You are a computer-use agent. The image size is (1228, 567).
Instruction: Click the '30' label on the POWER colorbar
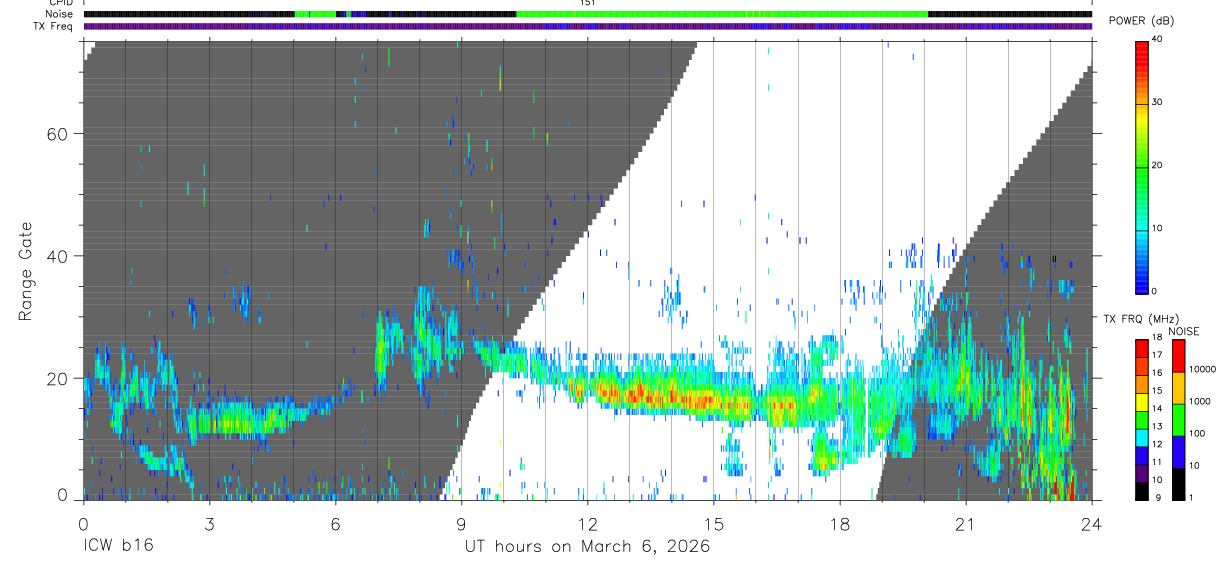point(1158,103)
